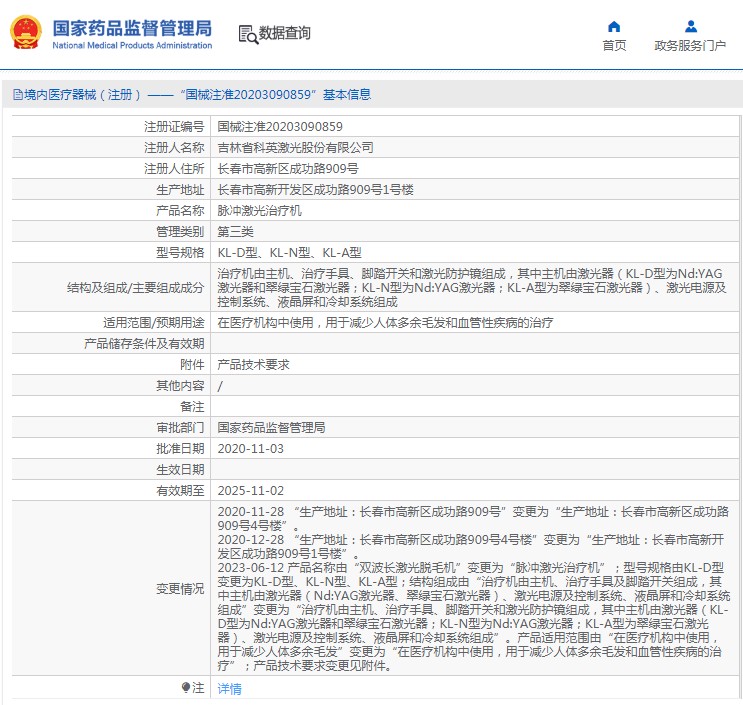
Task: Select registration number 国械注准20203090859 value
Action: pos(280,127)
